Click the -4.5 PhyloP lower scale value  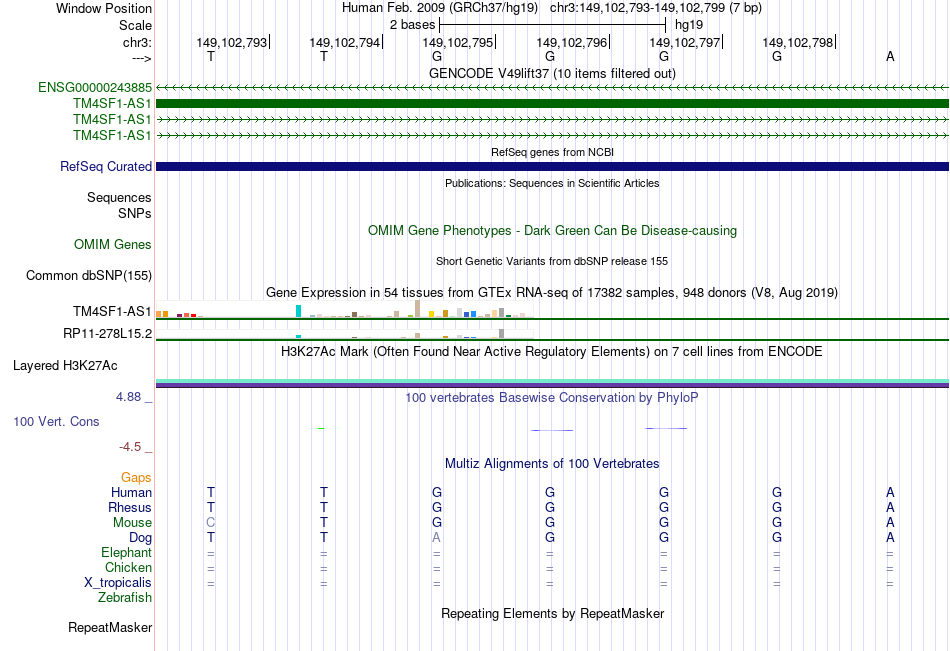[x=130, y=447]
